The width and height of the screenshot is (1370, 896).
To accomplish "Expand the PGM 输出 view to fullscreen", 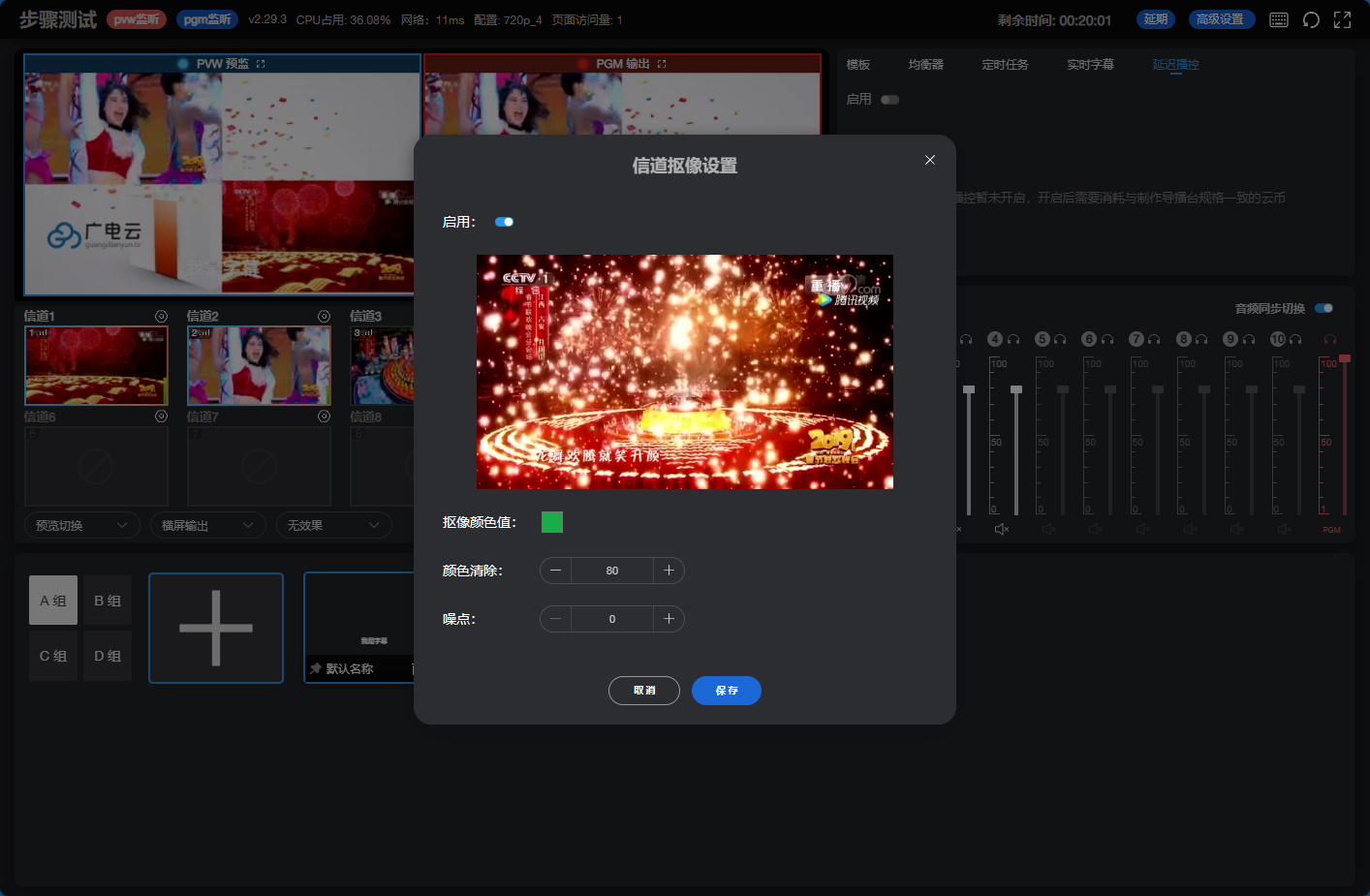I will pos(662,64).
